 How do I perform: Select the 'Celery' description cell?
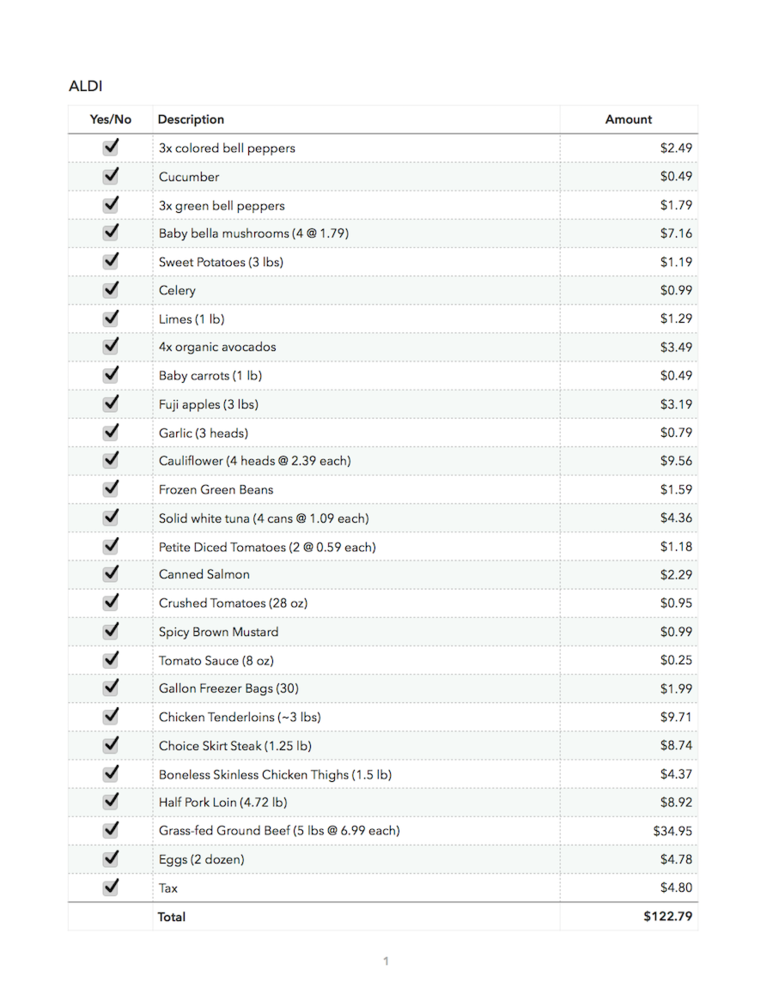tap(356, 290)
